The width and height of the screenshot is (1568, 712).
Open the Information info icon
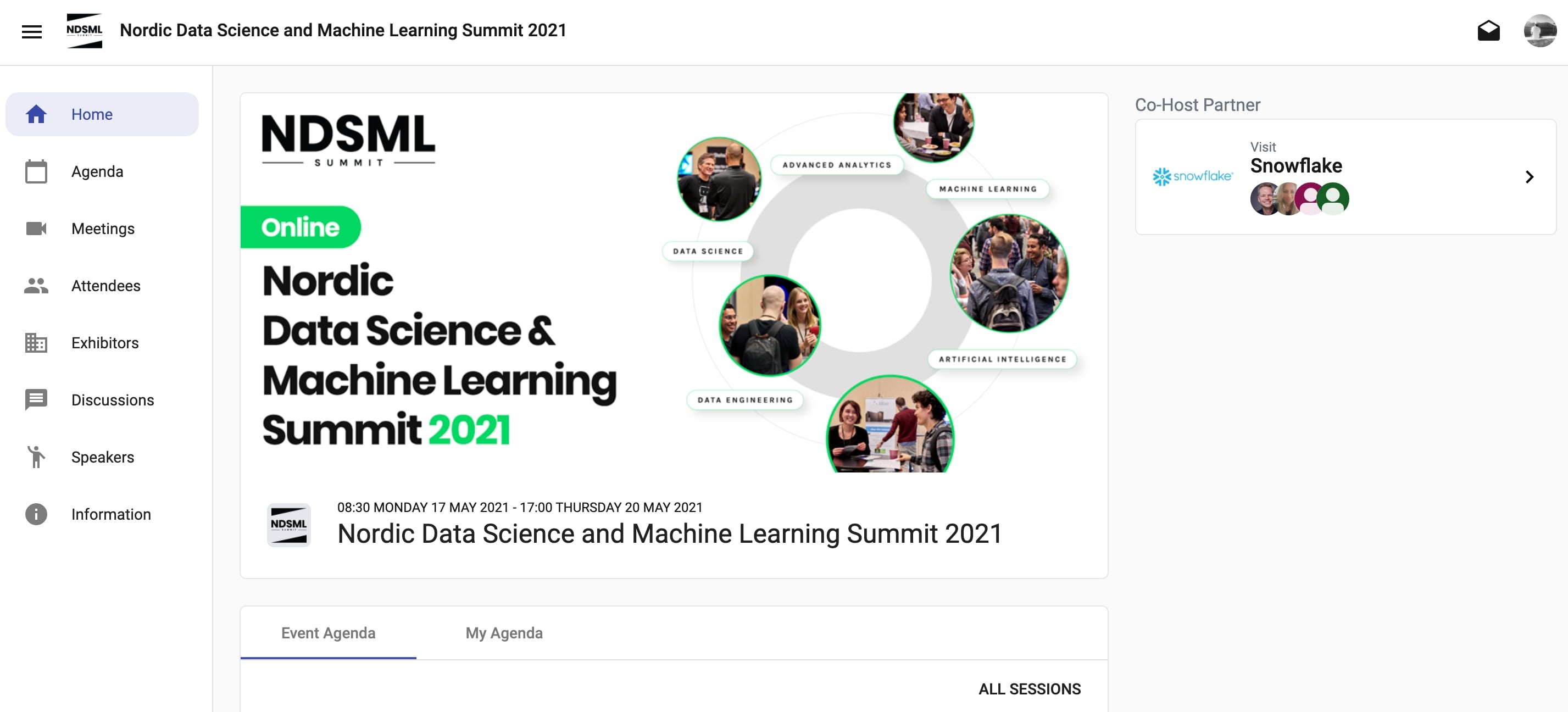[36, 514]
